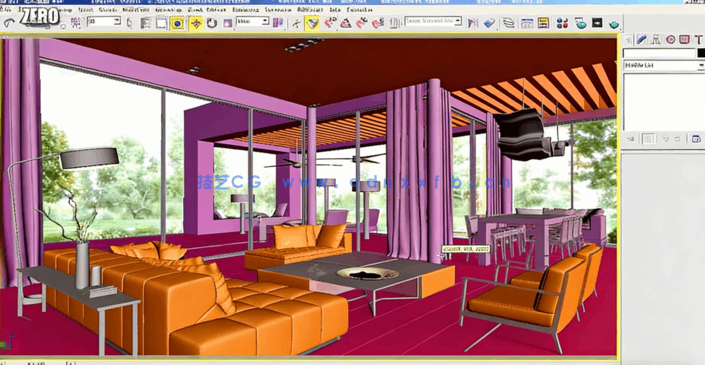Screen dimensions: 705x365
Task: Toggle the Pin Stack button
Action: (x=631, y=139)
